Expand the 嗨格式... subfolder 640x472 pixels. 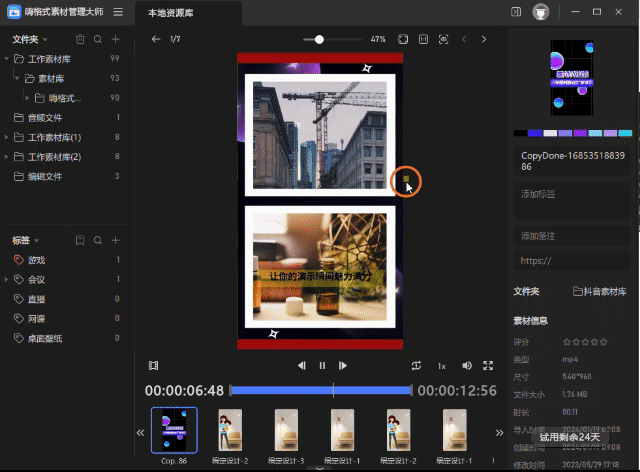tap(27, 98)
